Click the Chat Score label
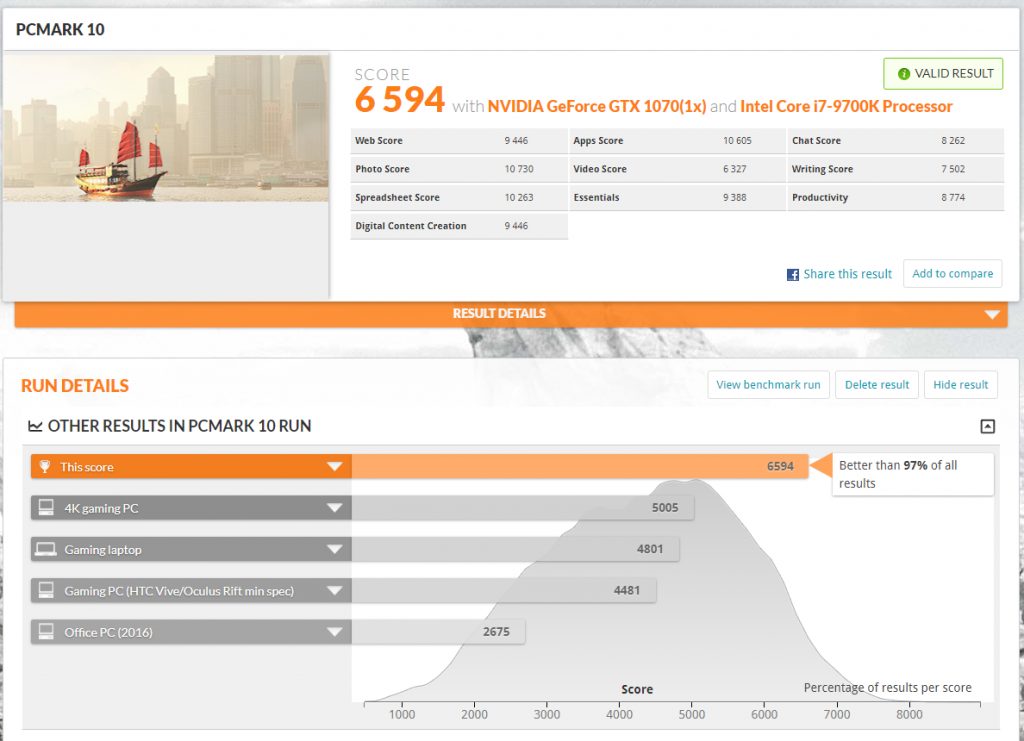The width and height of the screenshot is (1024, 741). (816, 140)
